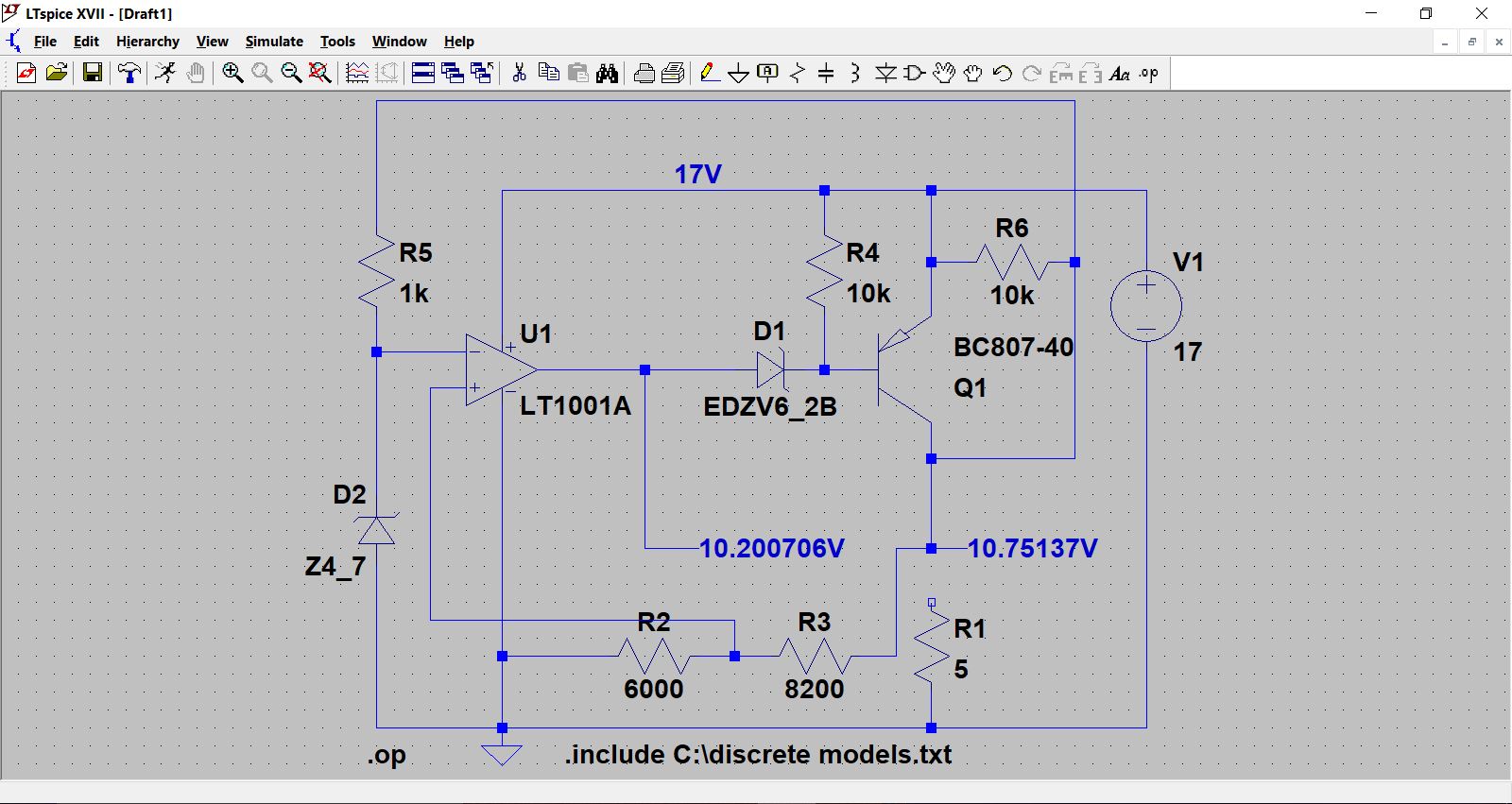The width and height of the screenshot is (1512, 804).
Task: Open the View menu
Action: [x=212, y=42]
